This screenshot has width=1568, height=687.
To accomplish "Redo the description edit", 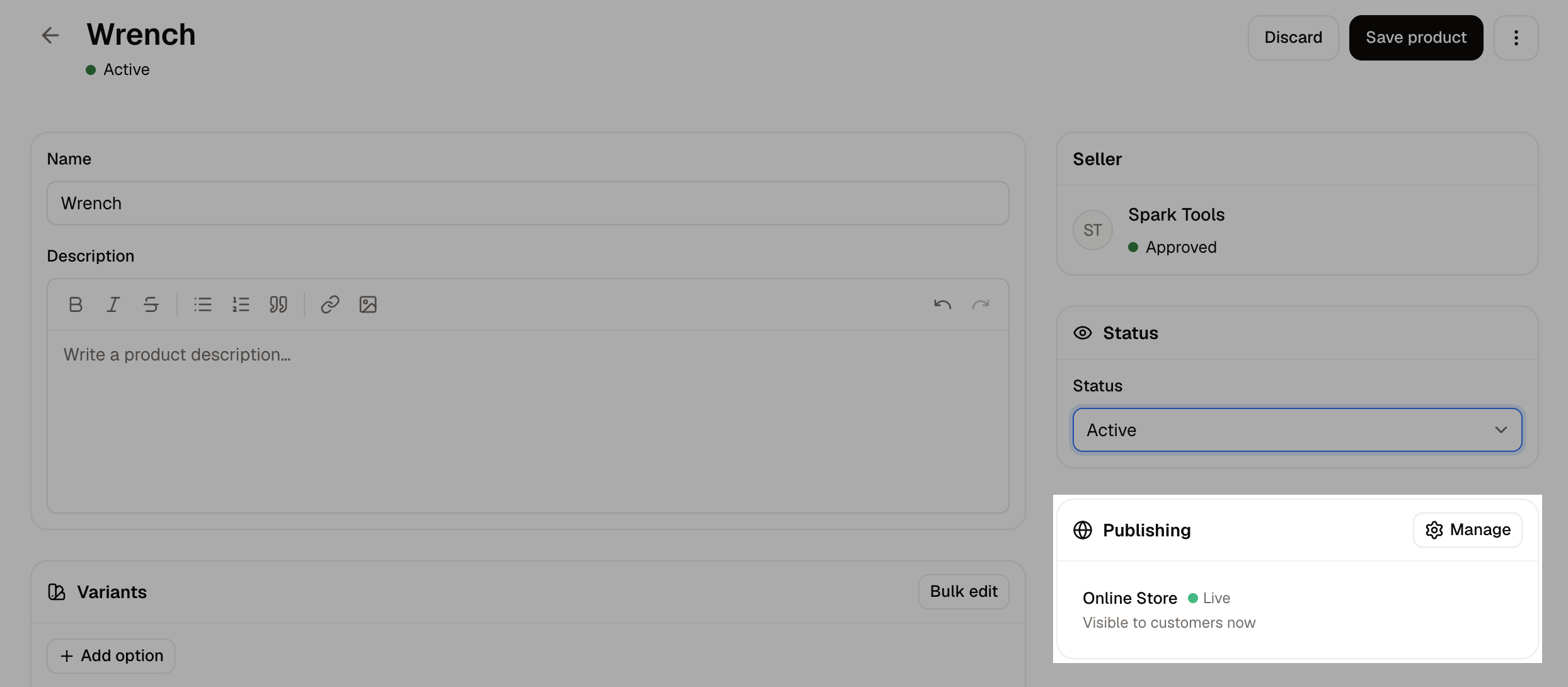I will [981, 304].
